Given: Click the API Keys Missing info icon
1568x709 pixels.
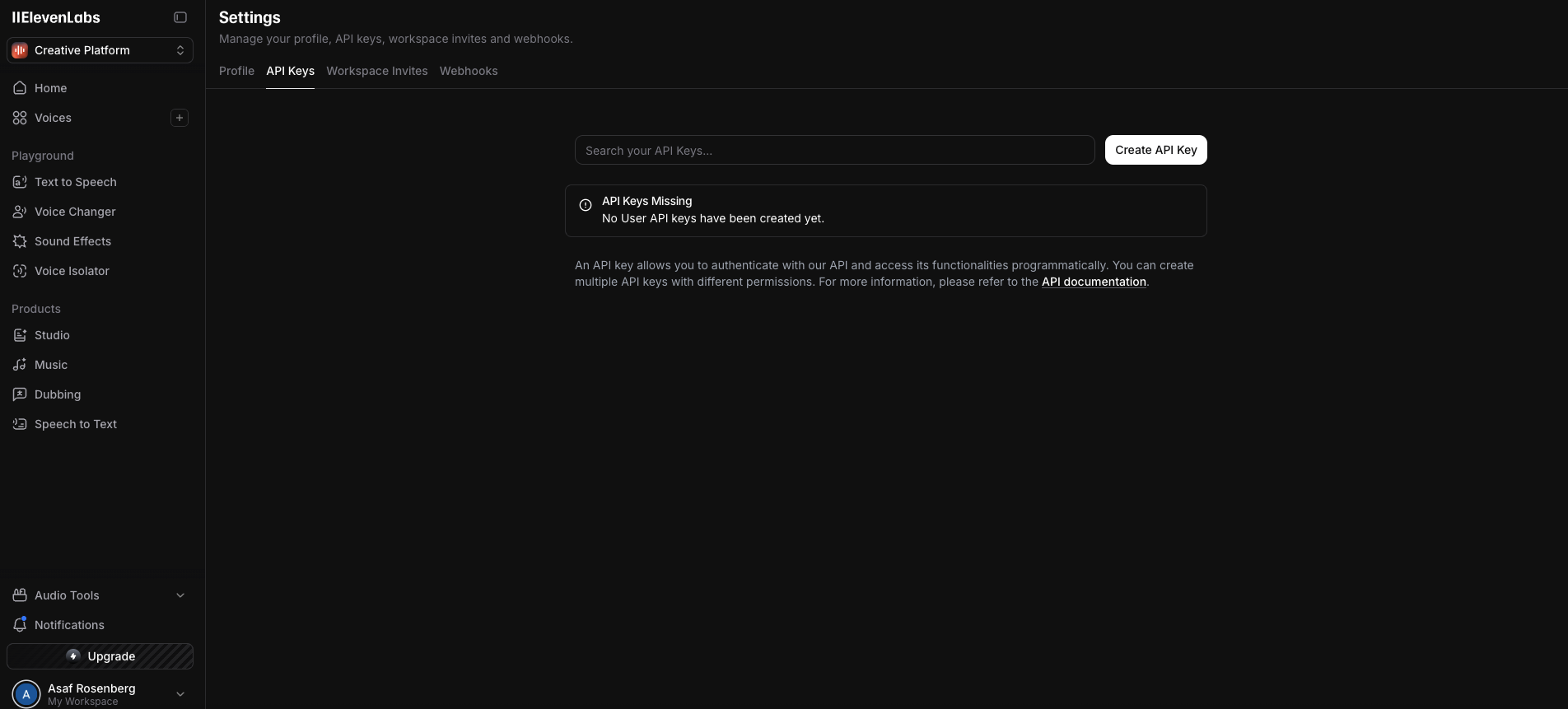Looking at the screenshot, I should point(586,205).
